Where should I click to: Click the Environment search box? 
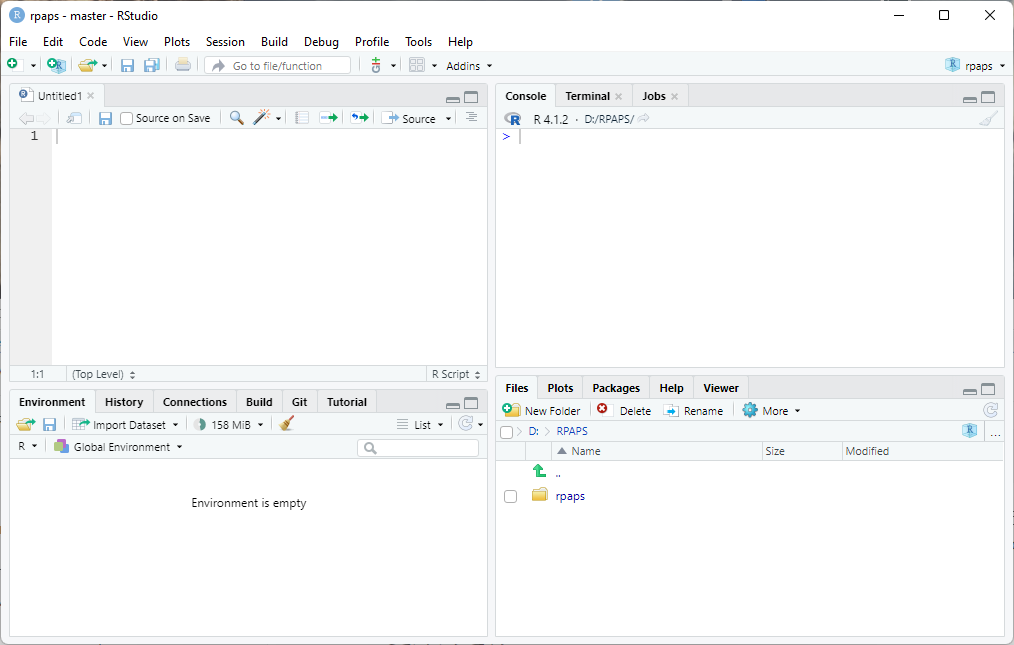(x=418, y=448)
